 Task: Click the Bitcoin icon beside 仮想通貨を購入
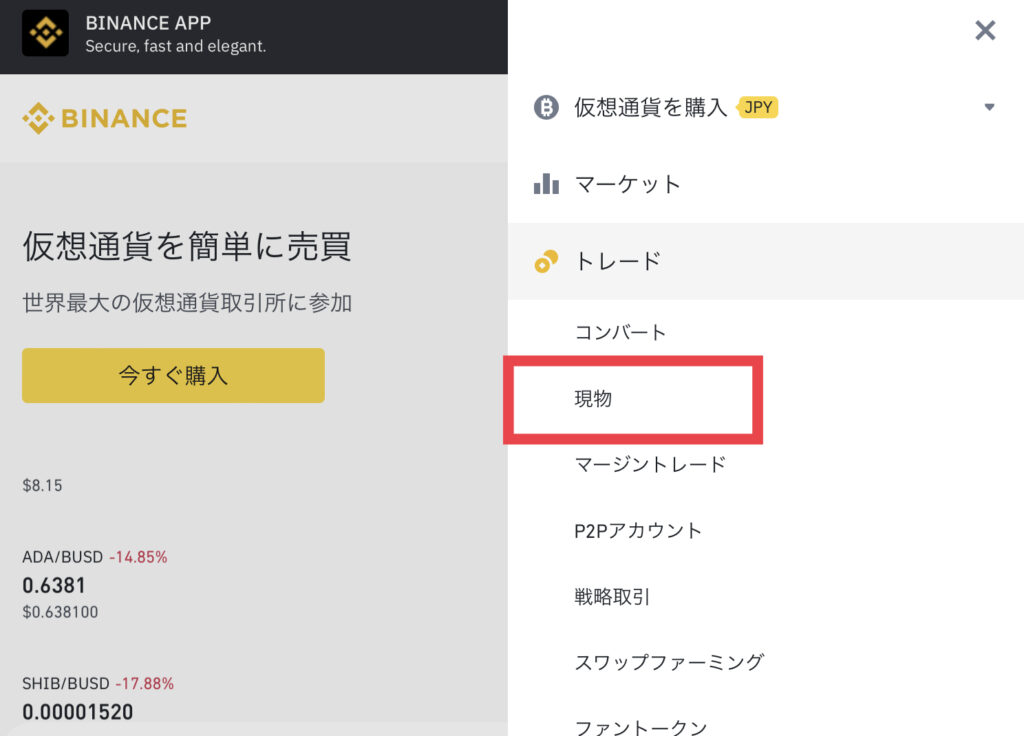[546, 107]
